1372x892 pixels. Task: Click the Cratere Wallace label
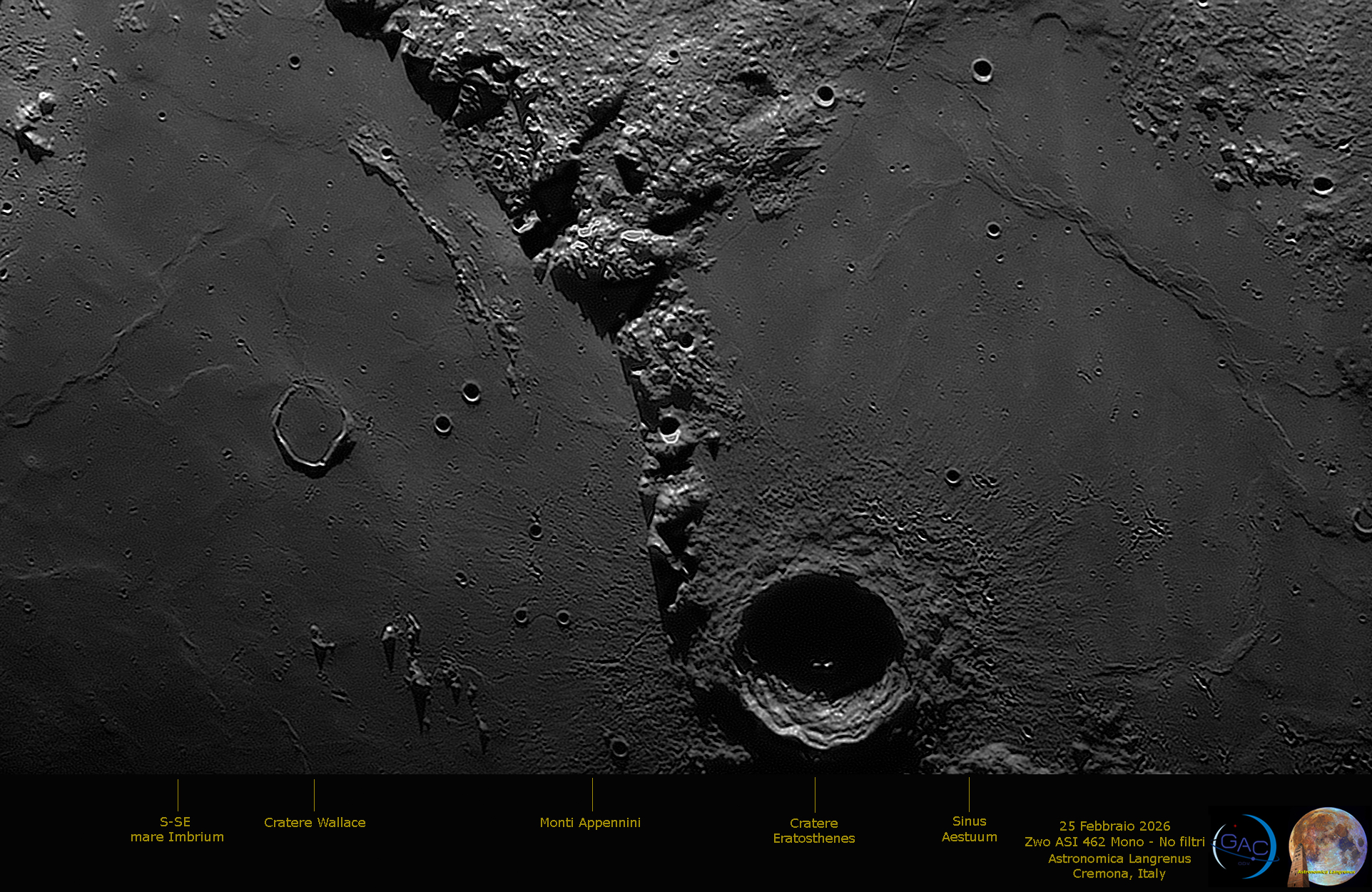(x=315, y=823)
